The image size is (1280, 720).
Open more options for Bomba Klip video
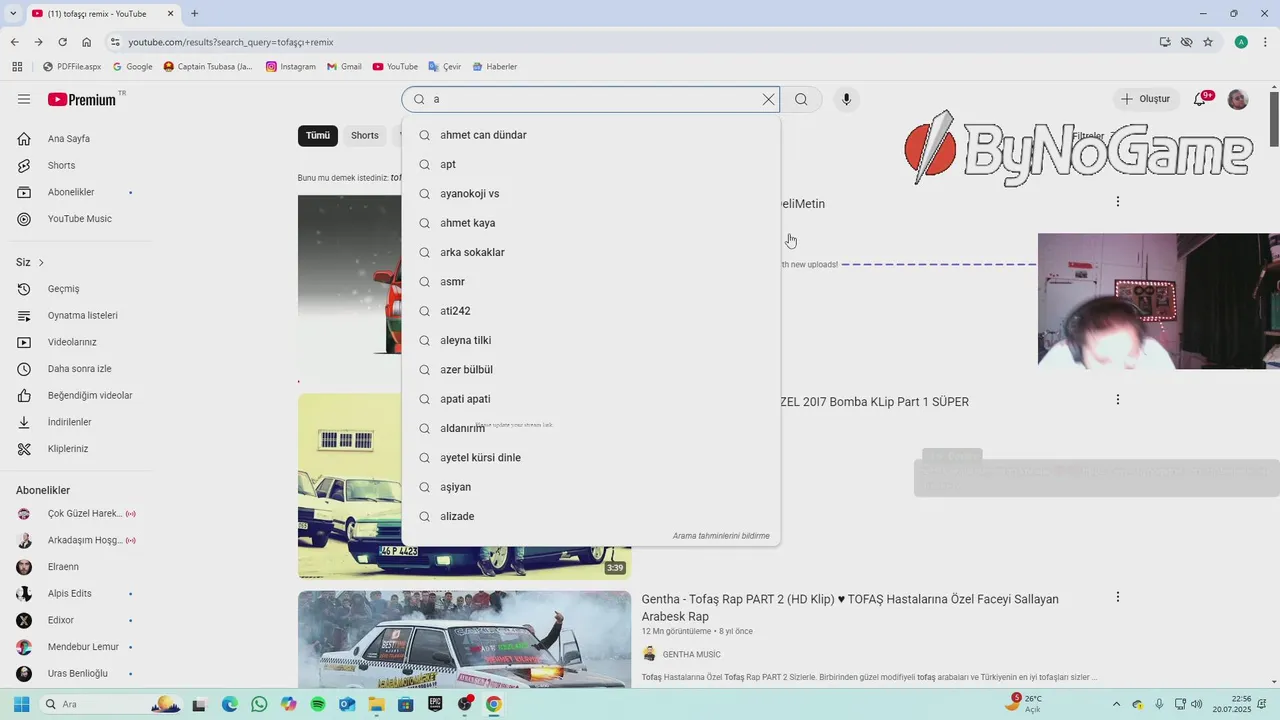point(1117,399)
